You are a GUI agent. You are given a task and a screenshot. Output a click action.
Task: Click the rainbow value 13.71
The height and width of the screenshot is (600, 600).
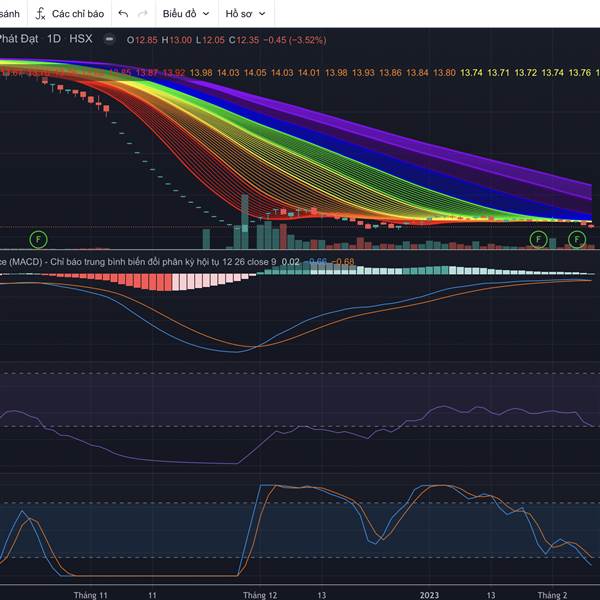[x=498, y=73]
